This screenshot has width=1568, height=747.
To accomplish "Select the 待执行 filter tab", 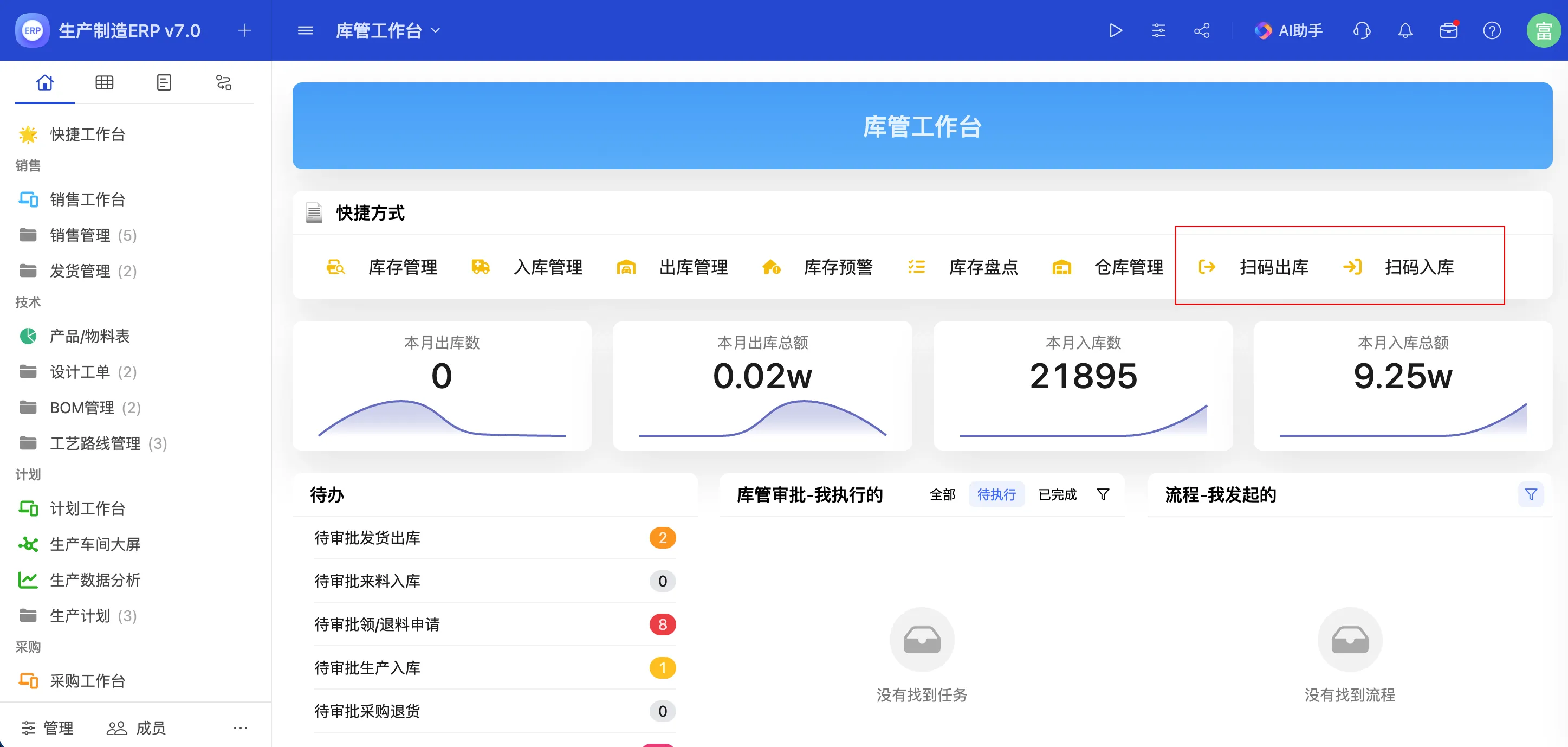I will [996, 495].
